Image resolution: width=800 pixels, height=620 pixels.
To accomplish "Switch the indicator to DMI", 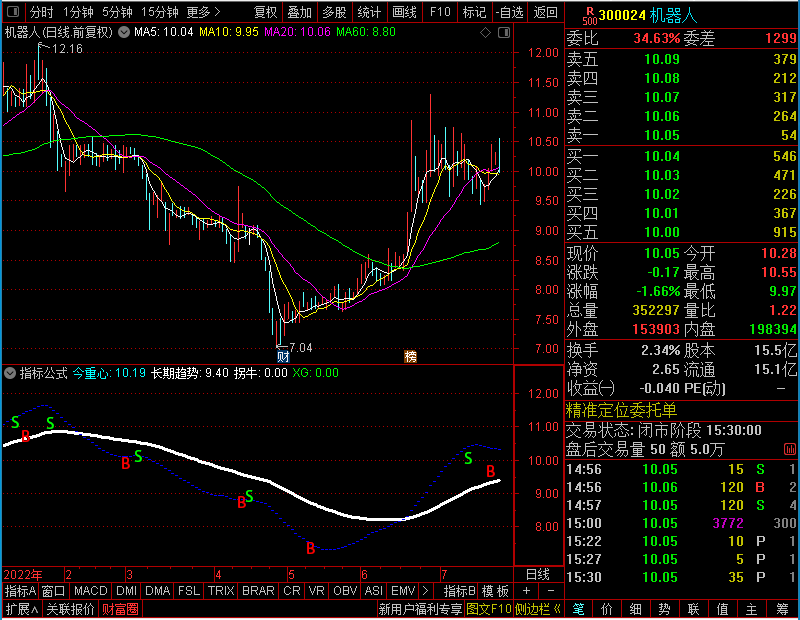I will click(126, 591).
